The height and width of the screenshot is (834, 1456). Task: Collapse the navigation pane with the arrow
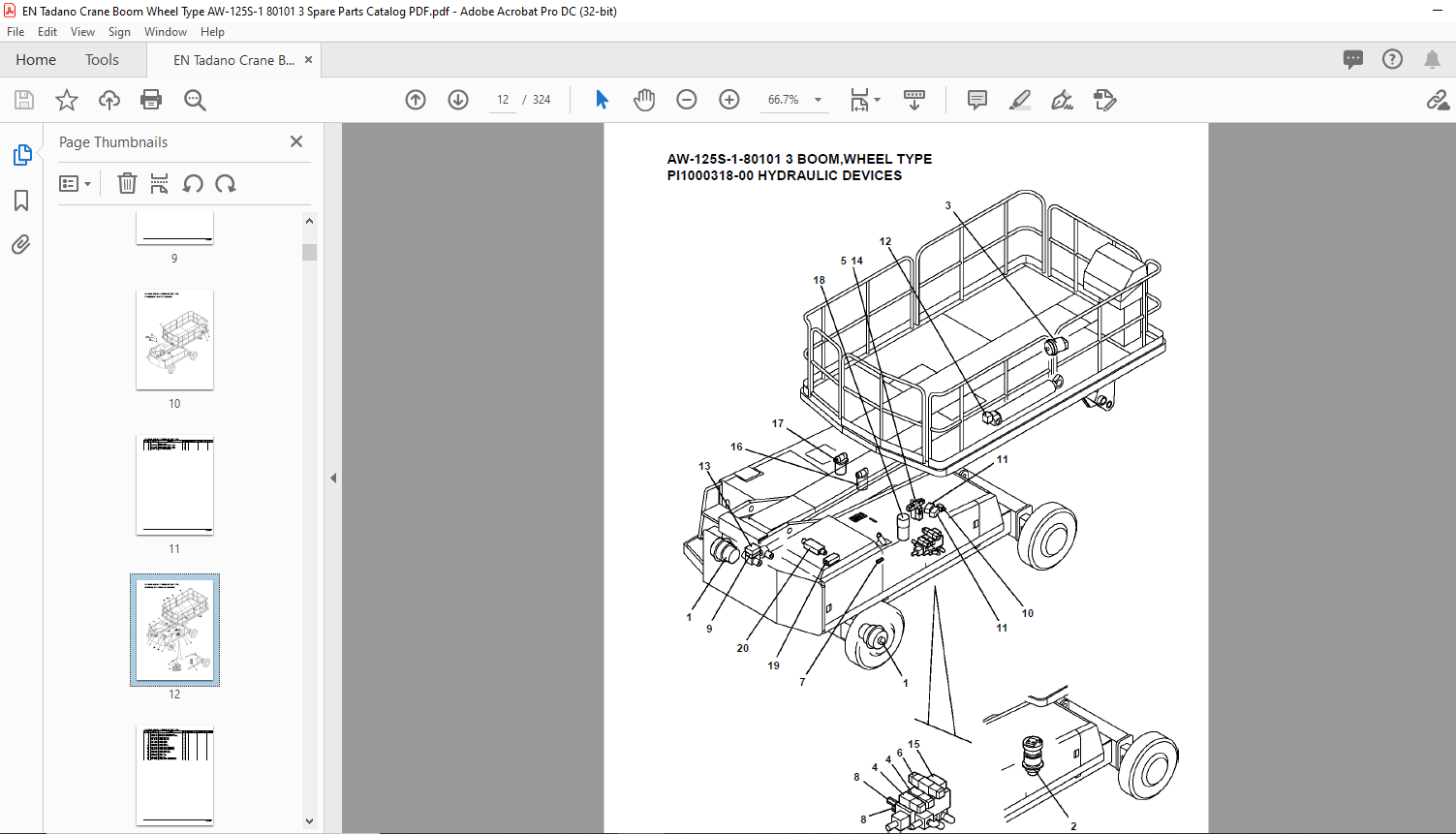click(x=333, y=478)
